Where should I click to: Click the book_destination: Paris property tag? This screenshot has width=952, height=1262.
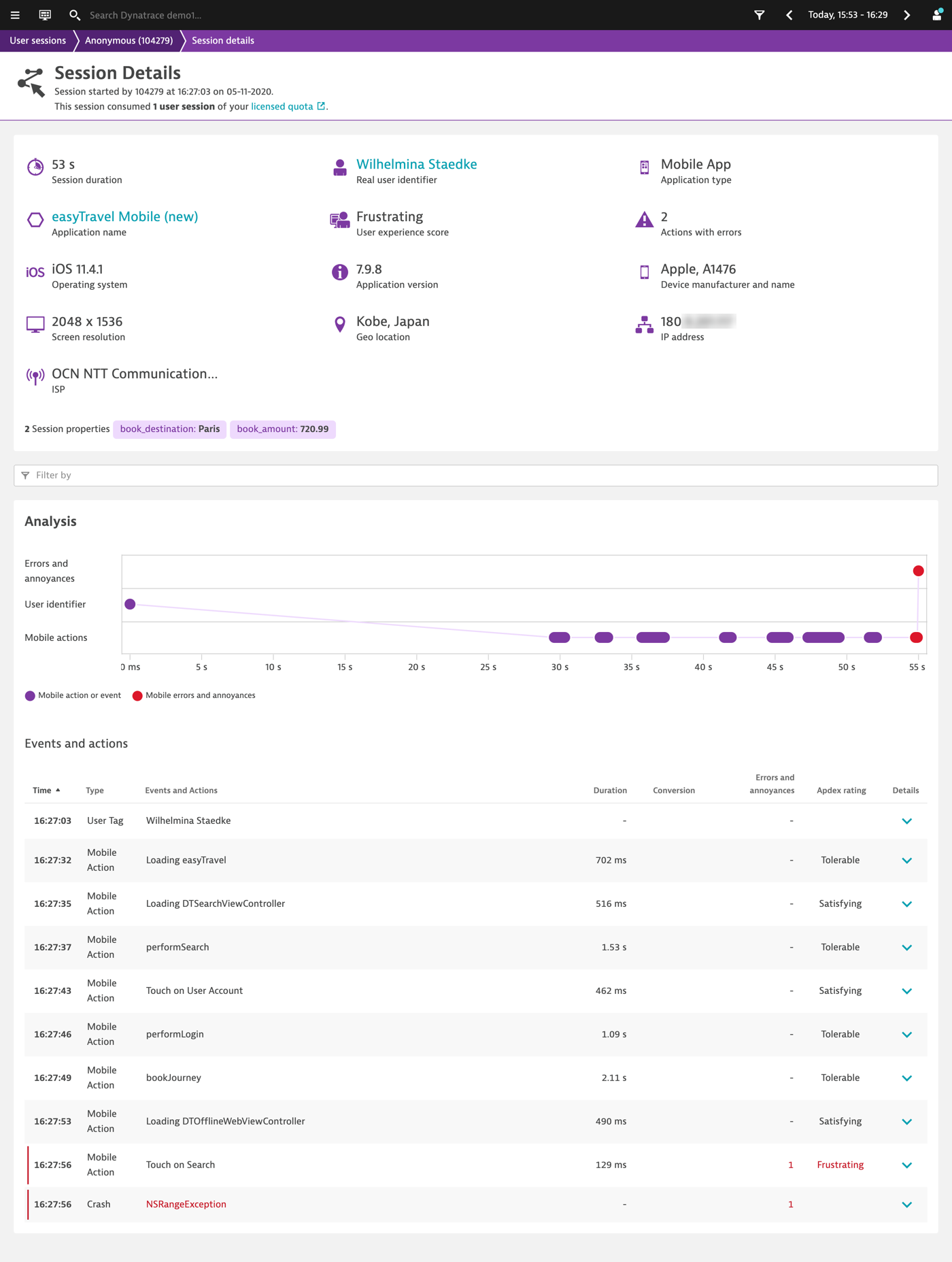[x=170, y=429]
